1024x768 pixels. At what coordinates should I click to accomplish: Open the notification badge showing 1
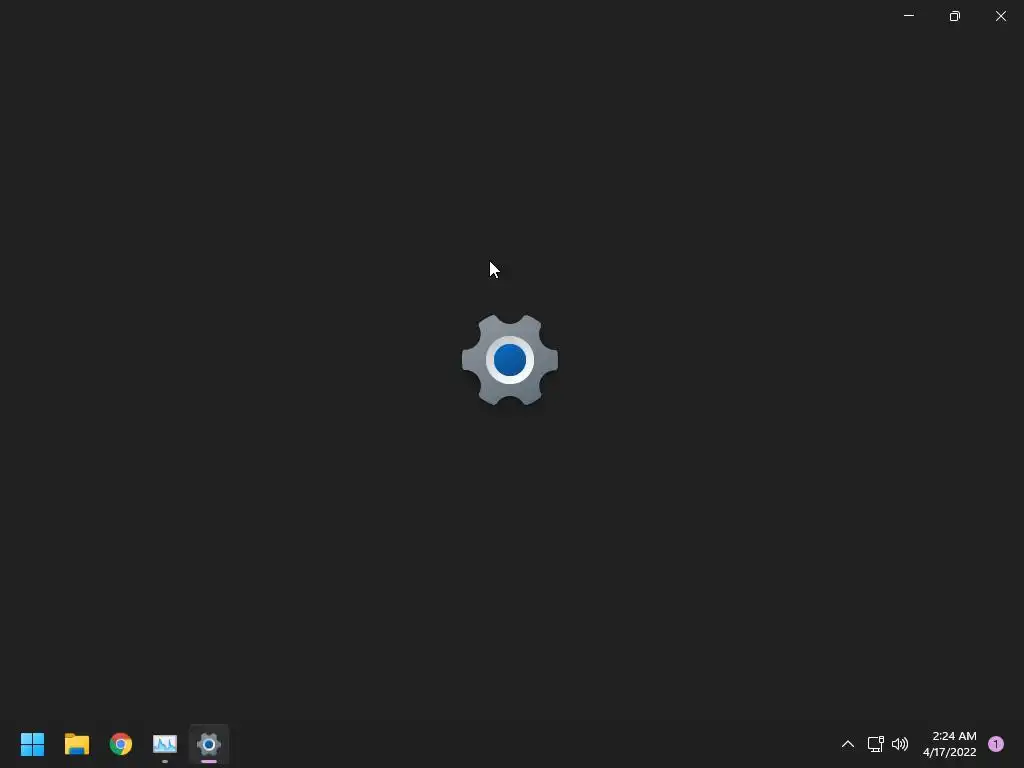[x=996, y=744]
